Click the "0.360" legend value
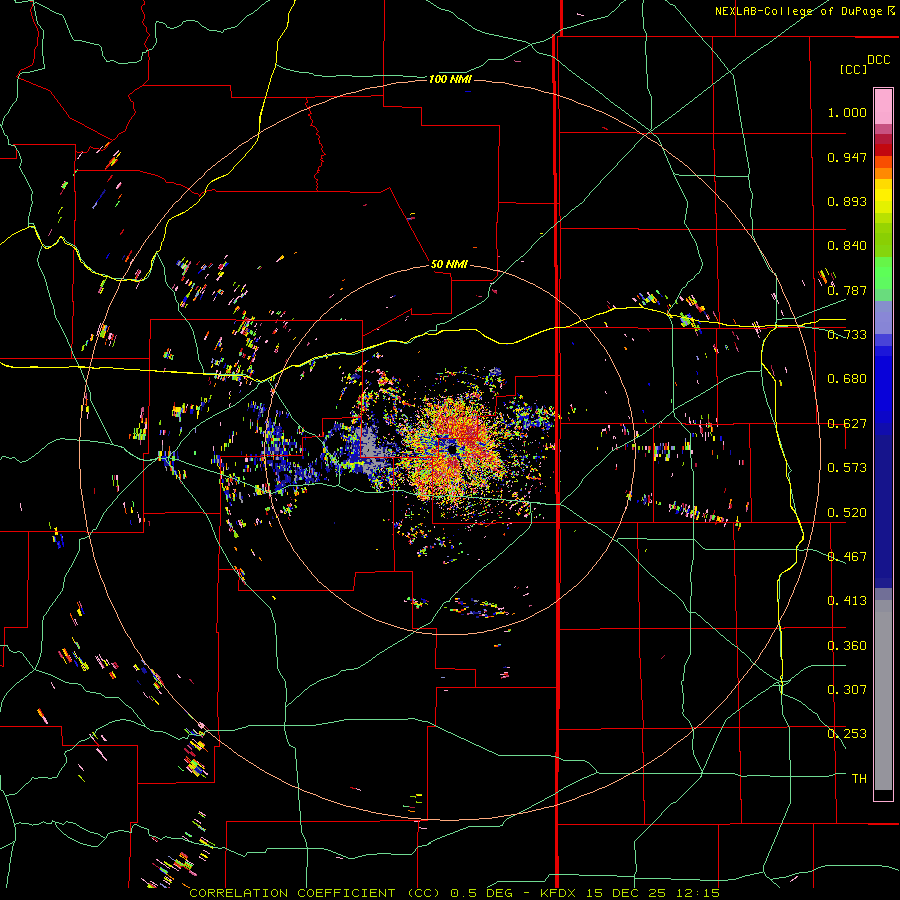Screen dimensions: 900x900 pos(847,646)
